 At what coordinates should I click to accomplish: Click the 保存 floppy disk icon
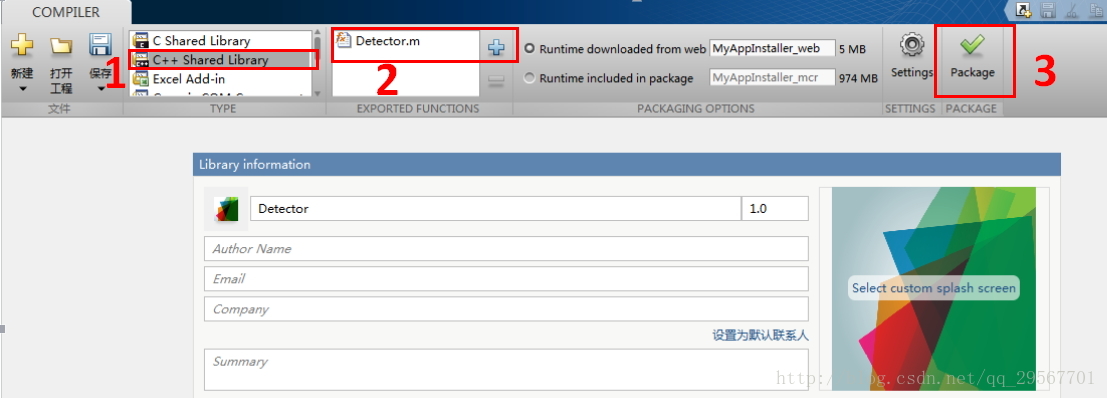100,45
